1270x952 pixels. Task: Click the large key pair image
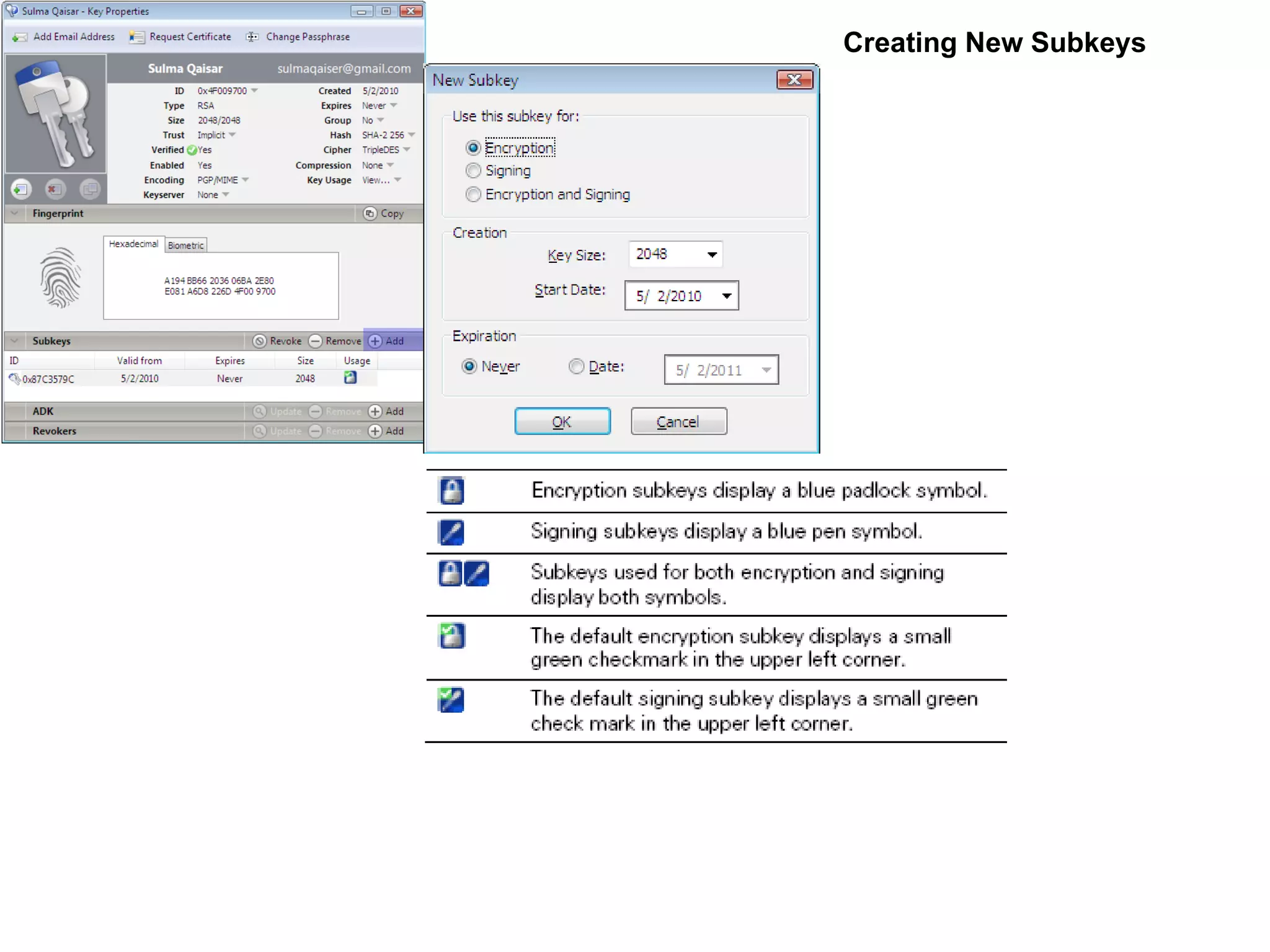(x=56, y=113)
